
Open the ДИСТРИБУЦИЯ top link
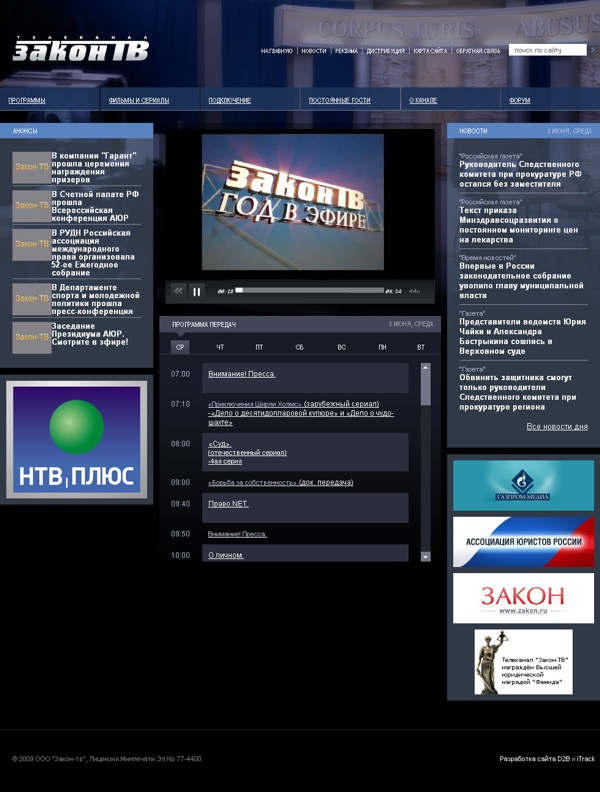[385, 51]
